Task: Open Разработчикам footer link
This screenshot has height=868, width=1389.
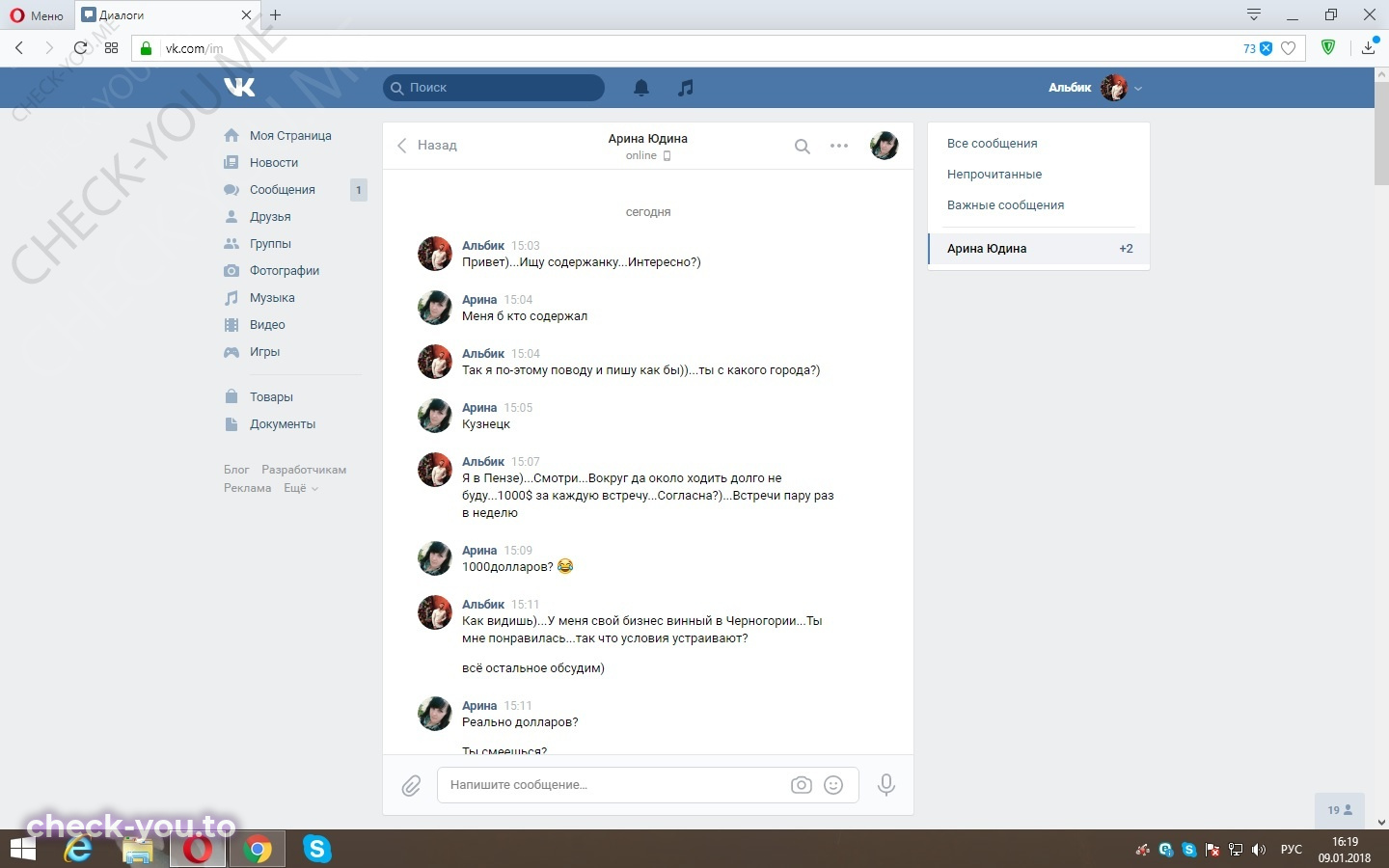Action: pos(304,470)
